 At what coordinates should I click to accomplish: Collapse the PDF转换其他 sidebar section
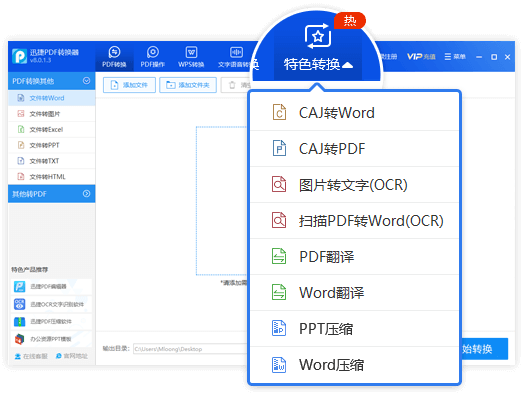point(86,81)
